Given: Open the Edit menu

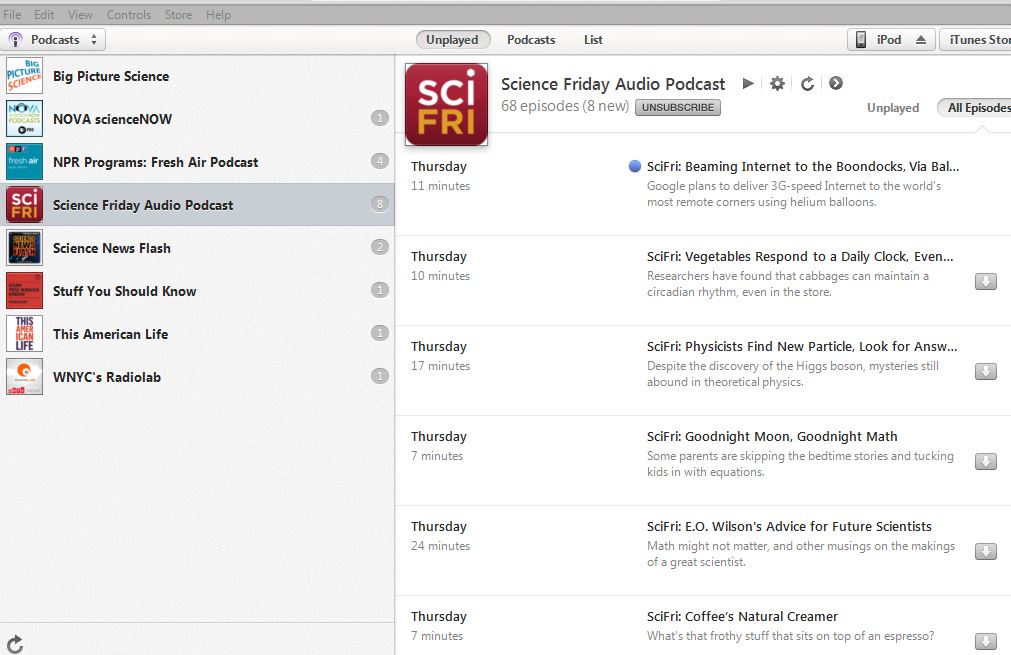Looking at the screenshot, I should tap(44, 14).
